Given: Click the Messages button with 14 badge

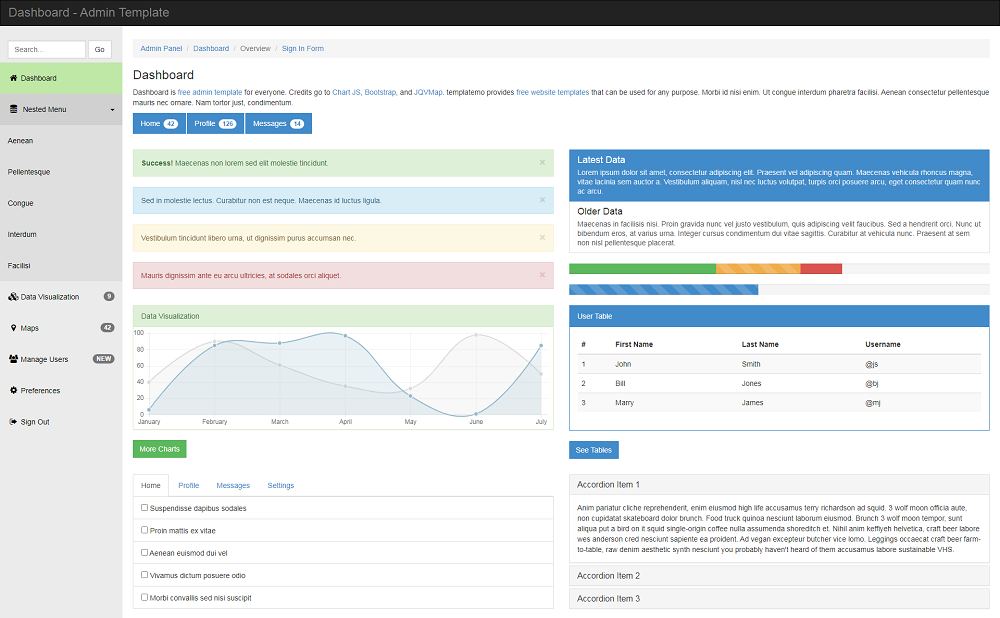Looking at the screenshot, I should [x=278, y=124].
